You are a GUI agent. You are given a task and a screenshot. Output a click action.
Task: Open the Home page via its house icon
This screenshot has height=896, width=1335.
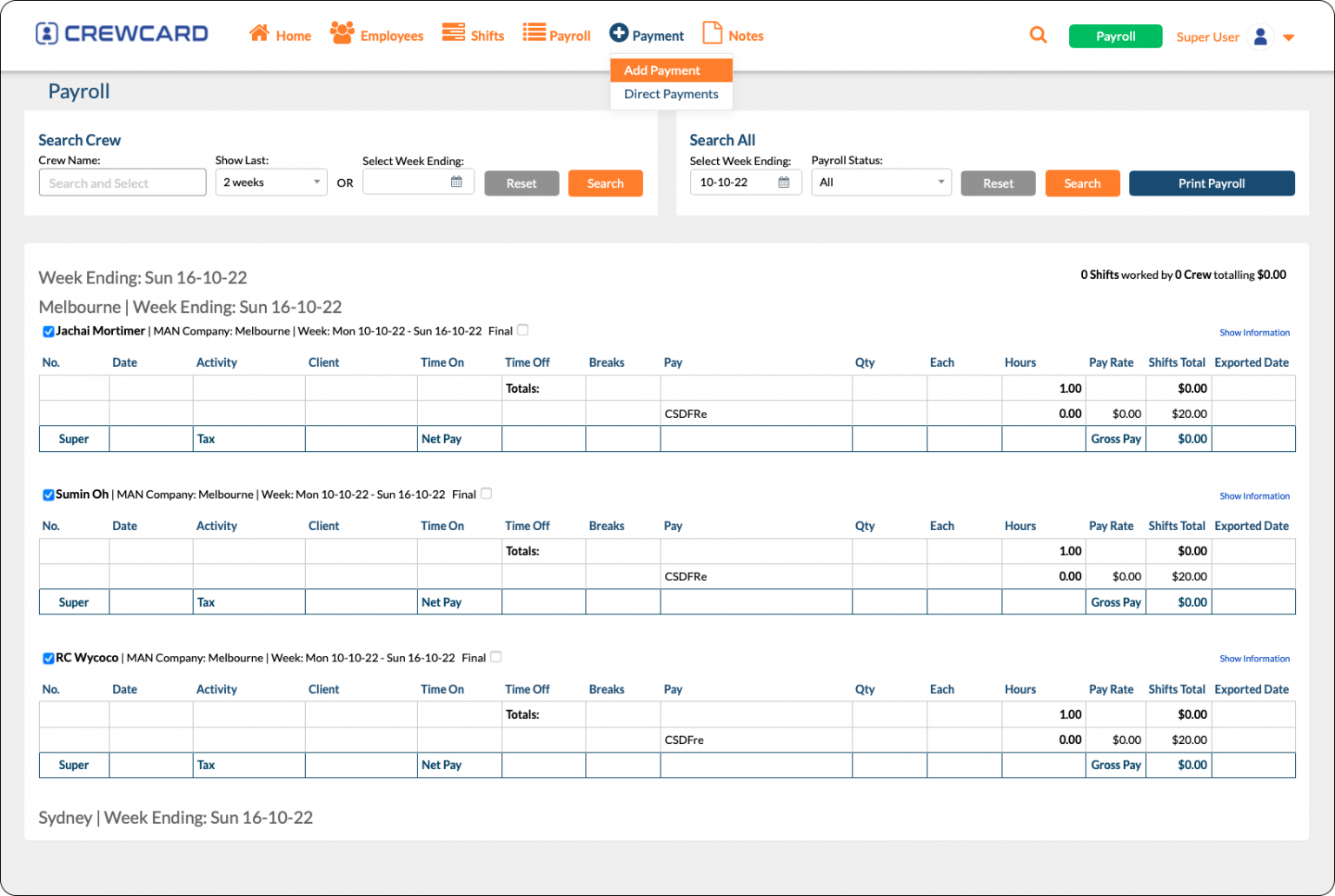259,31
